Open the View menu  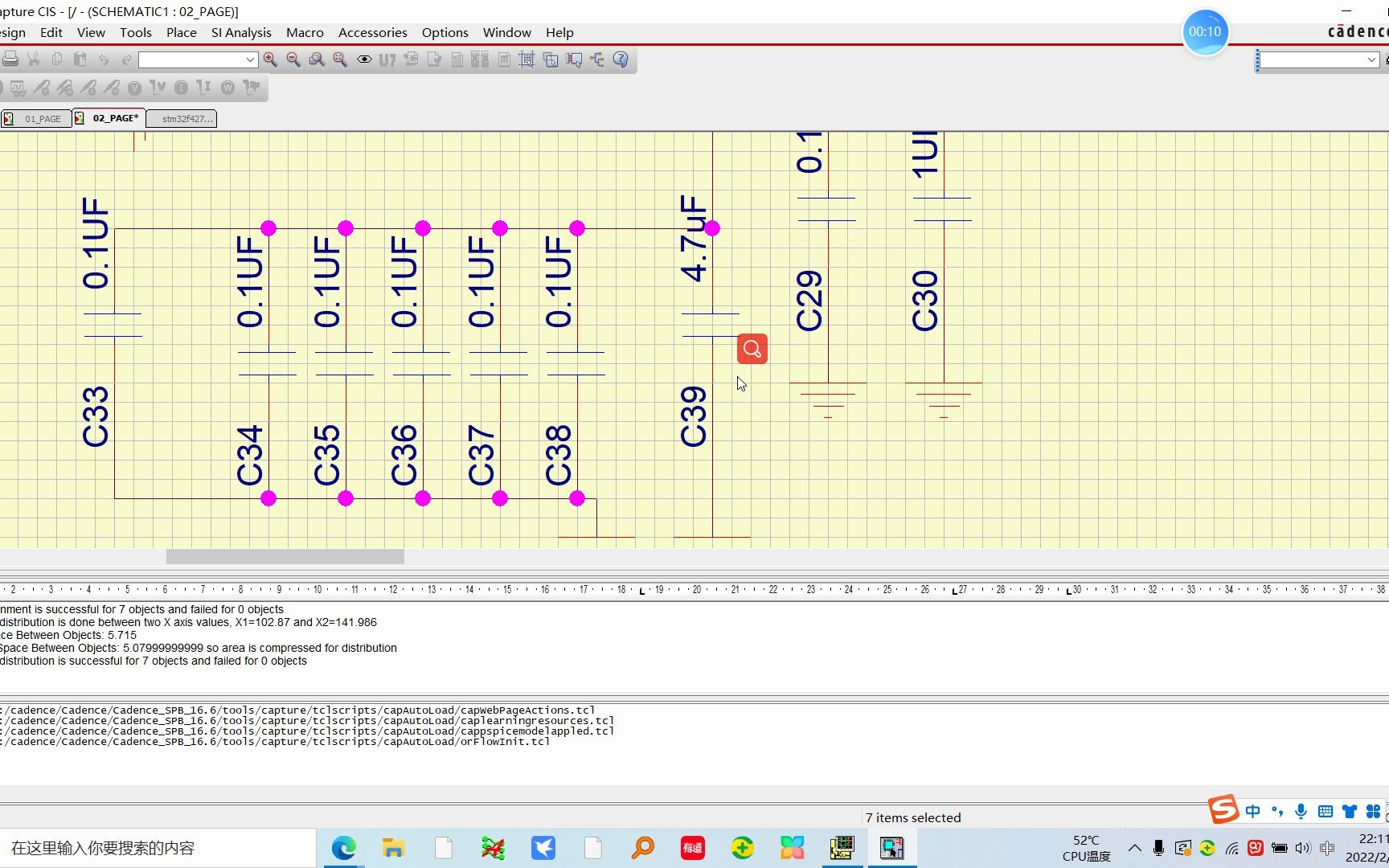[x=91, y=33]
